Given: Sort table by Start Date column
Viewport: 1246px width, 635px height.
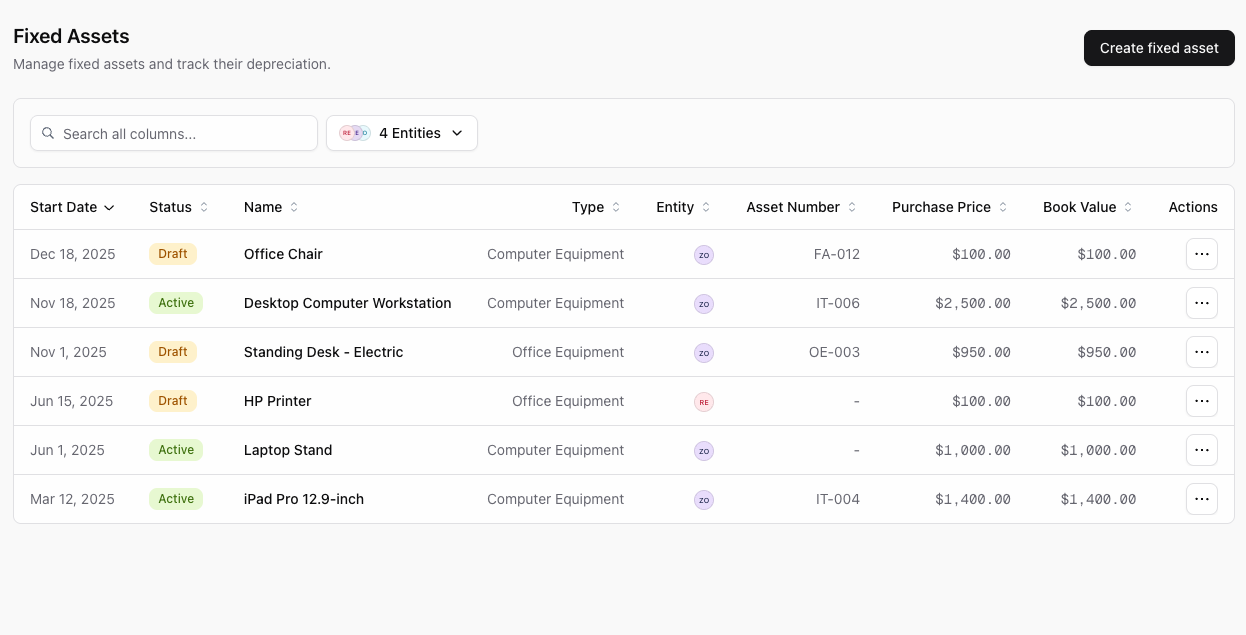Looking at the screenshot, I should (72, 207).
